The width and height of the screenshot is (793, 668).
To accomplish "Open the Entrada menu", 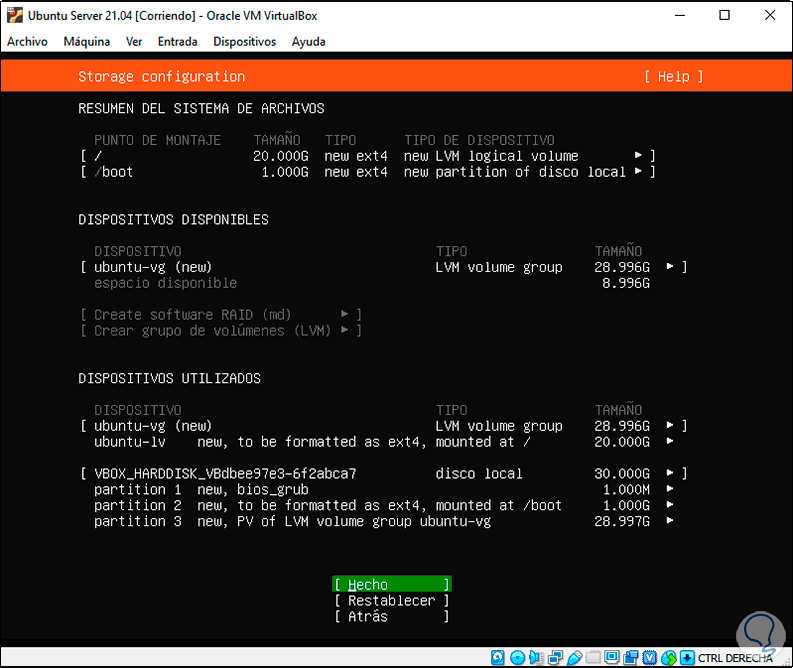I will point(178,41).
